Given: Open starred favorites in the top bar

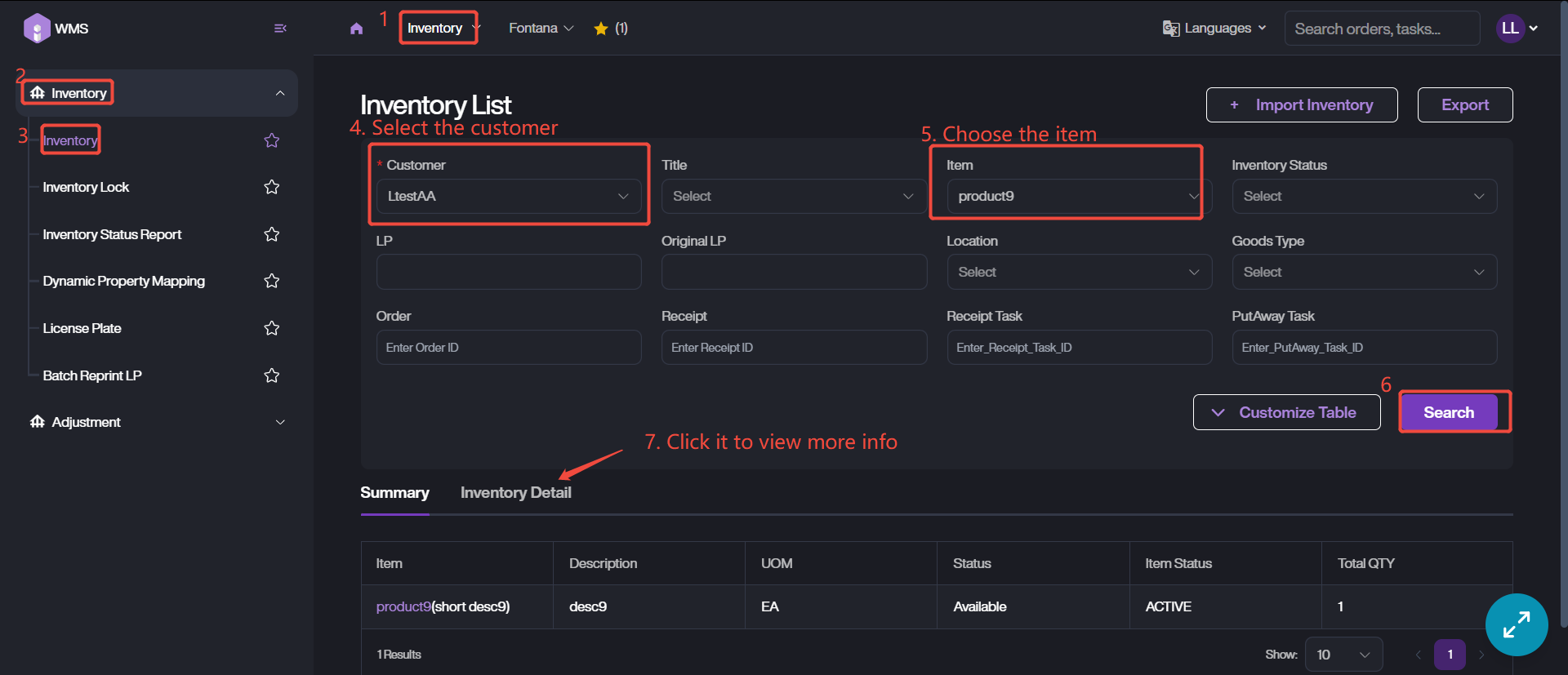Looking at the screenshot, I should (x=610, y=29).
